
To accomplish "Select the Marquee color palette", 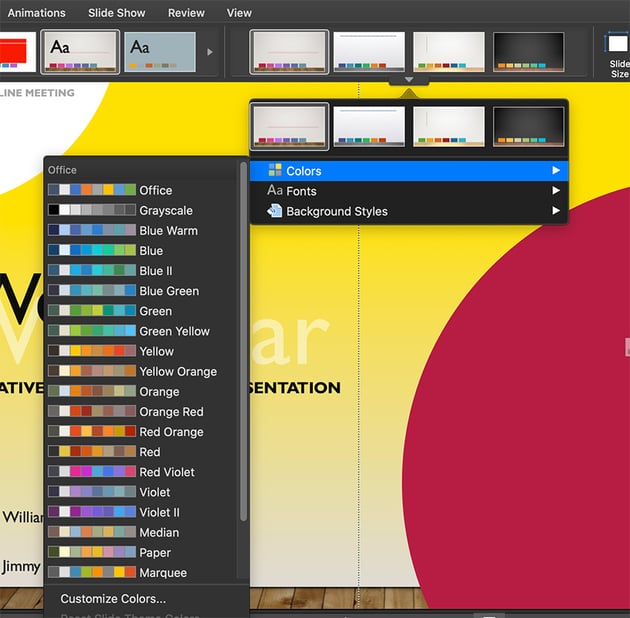I will (x=163, y=573).
